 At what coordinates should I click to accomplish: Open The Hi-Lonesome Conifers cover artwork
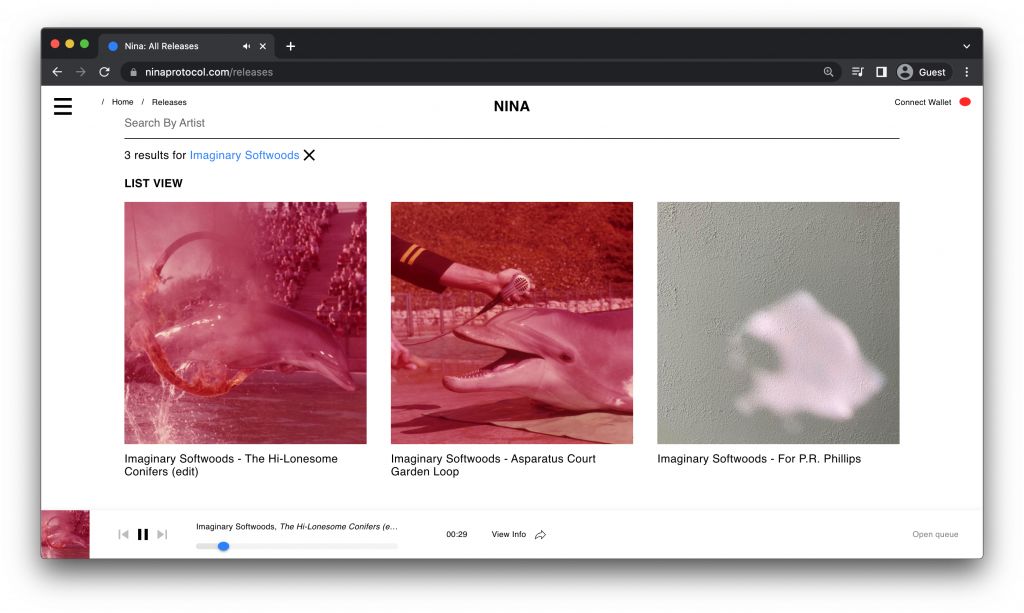click(246, 323)
